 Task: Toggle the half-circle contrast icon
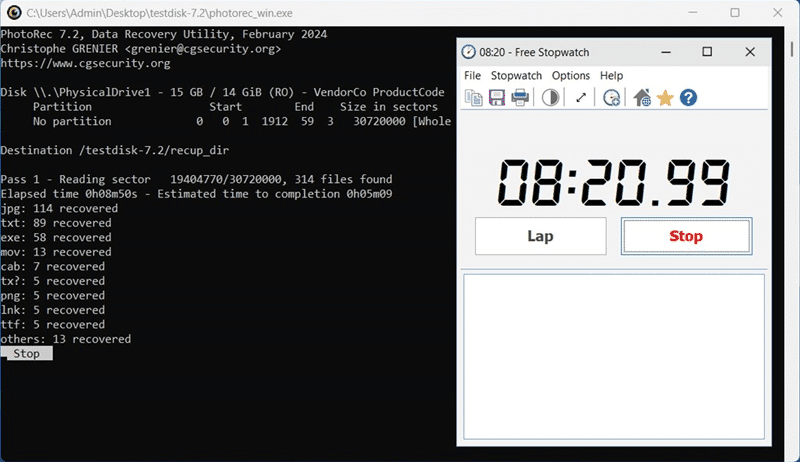pos(550,97)
